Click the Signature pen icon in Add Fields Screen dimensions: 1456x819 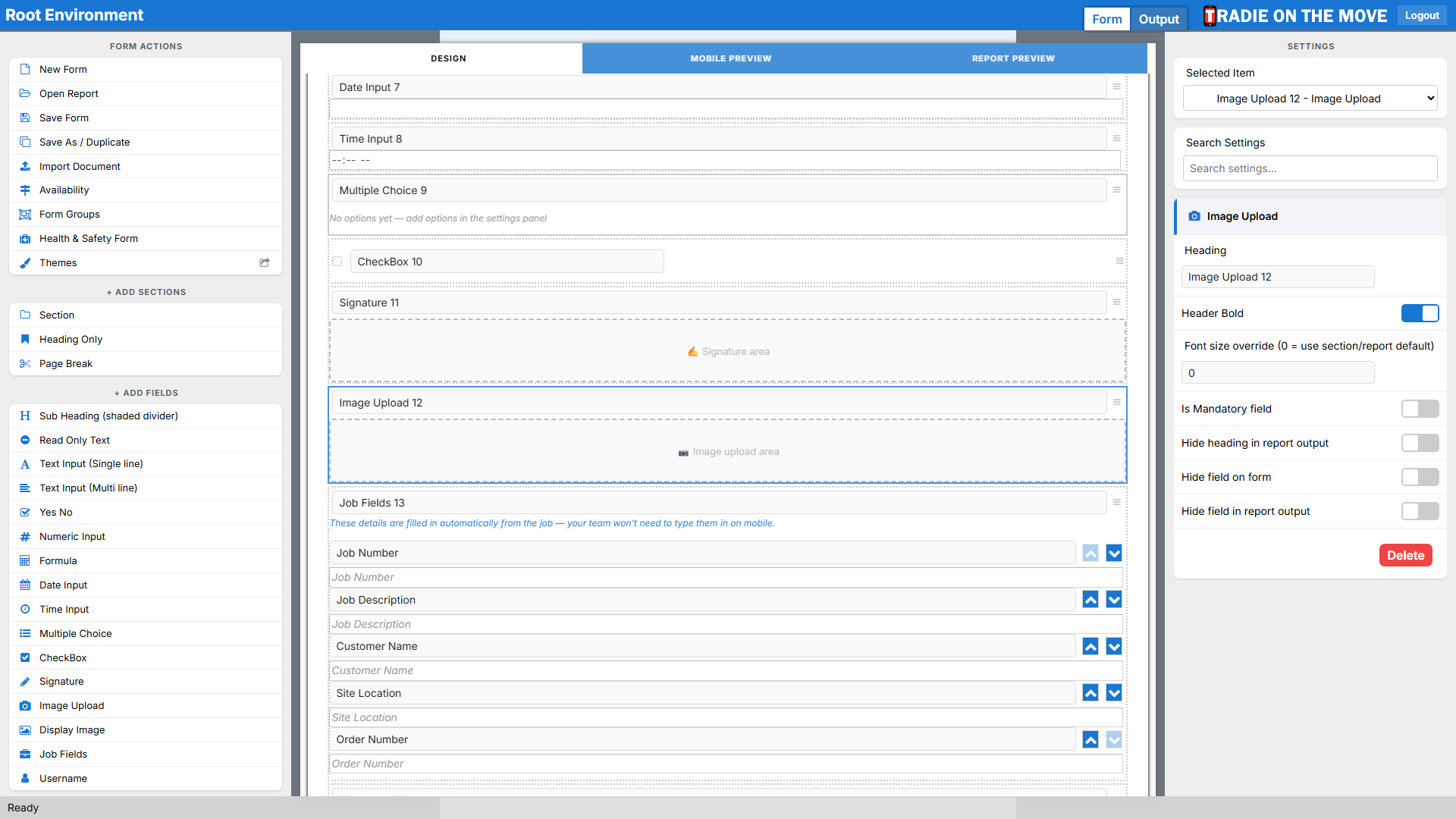(25, 682)
